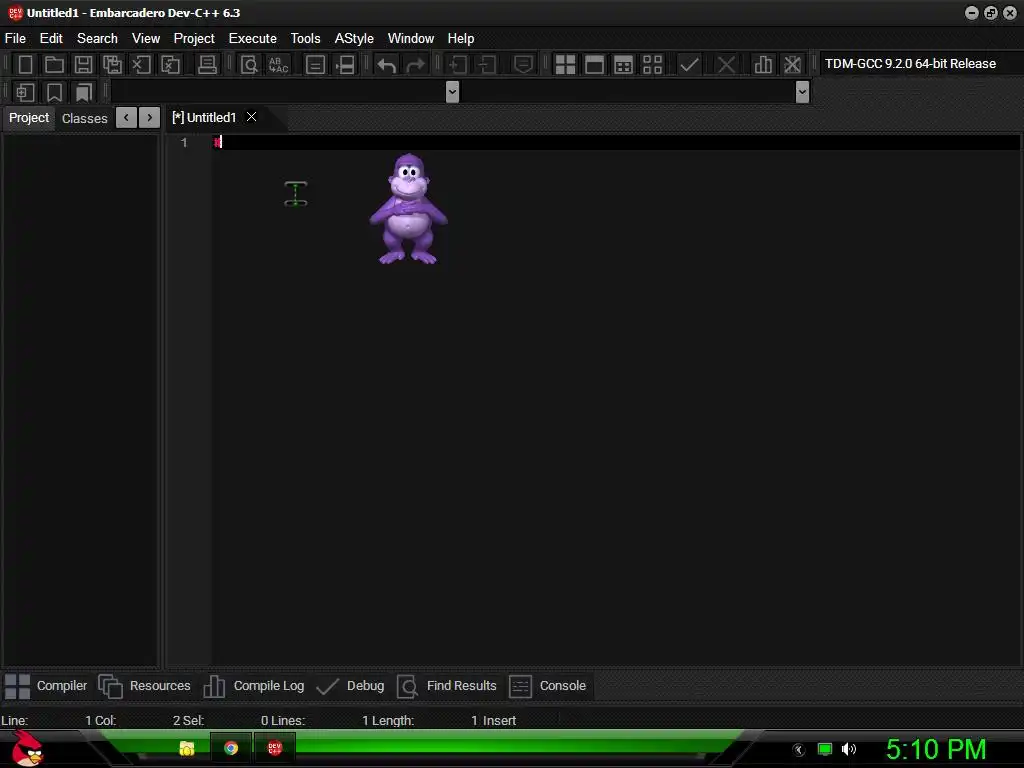Compile using the four-squares toolbar icon

click(565, 64)
